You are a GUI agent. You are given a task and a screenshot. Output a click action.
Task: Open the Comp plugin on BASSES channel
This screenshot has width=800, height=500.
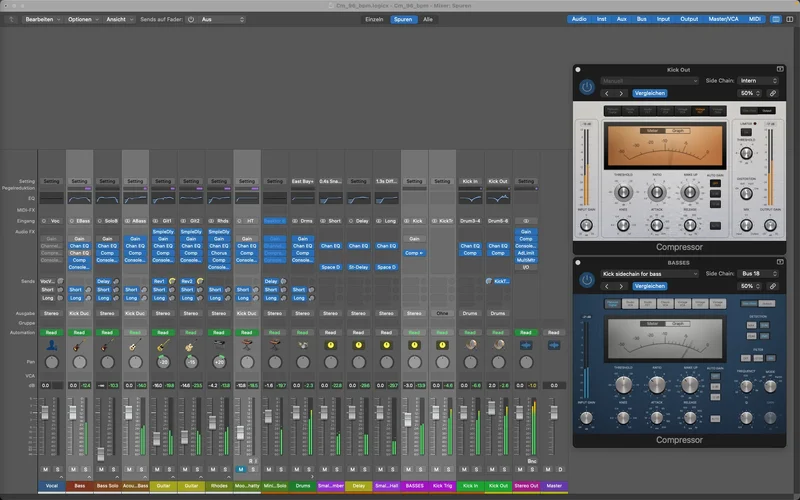pyautogui.click(x=414, y=253)
